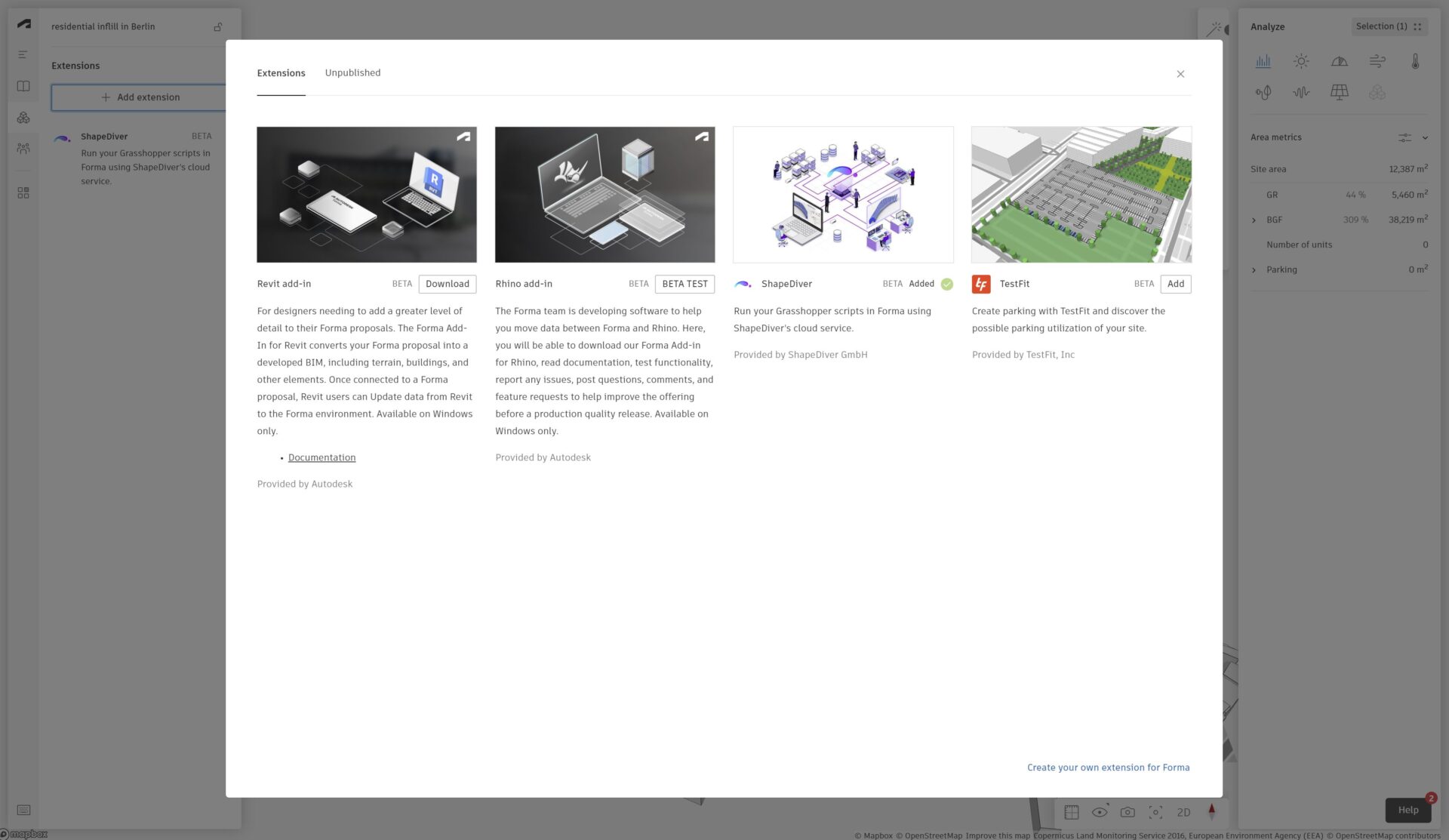Open area metrics settings sliders icon

pyautogui.click(x=1404, y=137)
